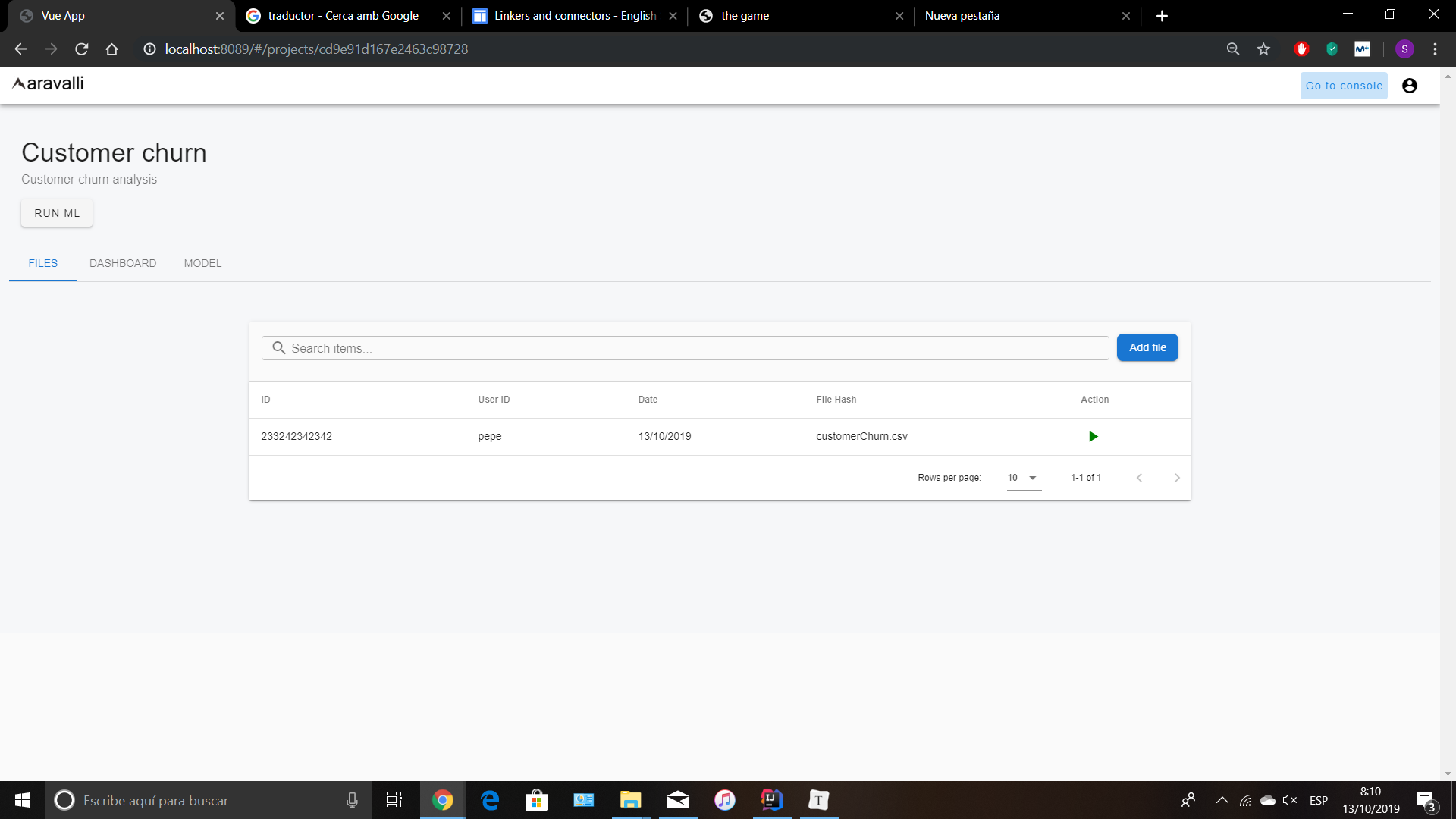The image size is (1456, 819).
Task: Open Microsoft Edge from taskbar
Action: coord(490,800)
